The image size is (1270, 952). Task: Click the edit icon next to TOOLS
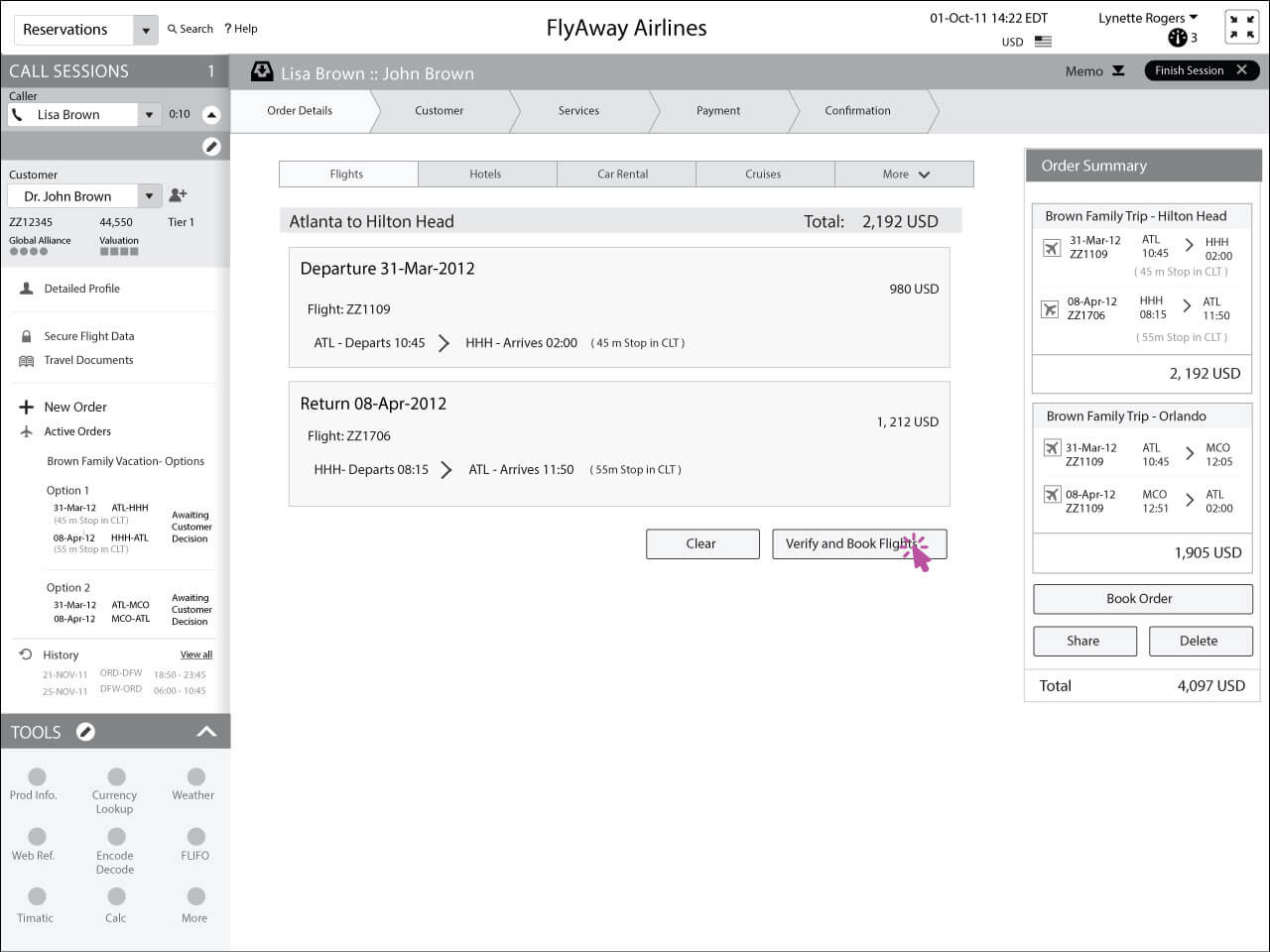pos(86,732)
